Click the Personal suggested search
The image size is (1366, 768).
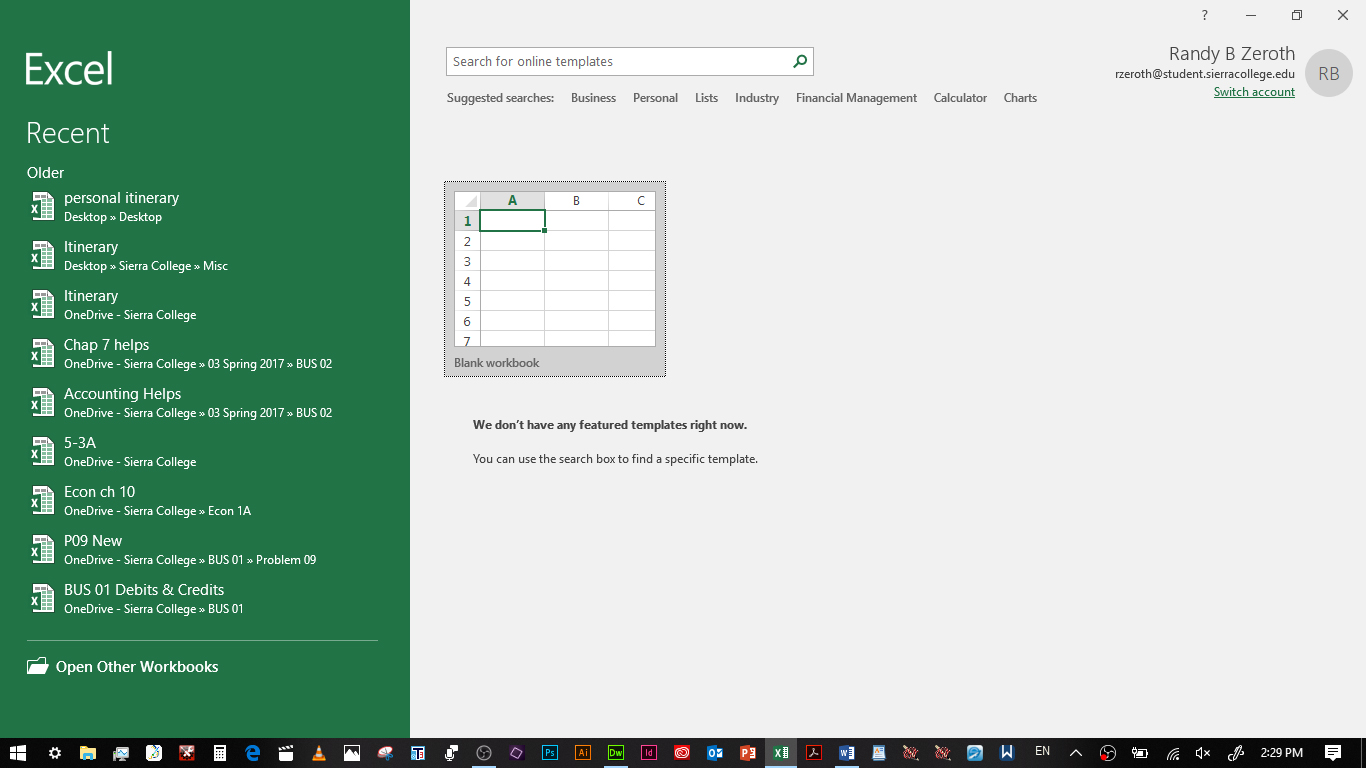click(655, 98)
